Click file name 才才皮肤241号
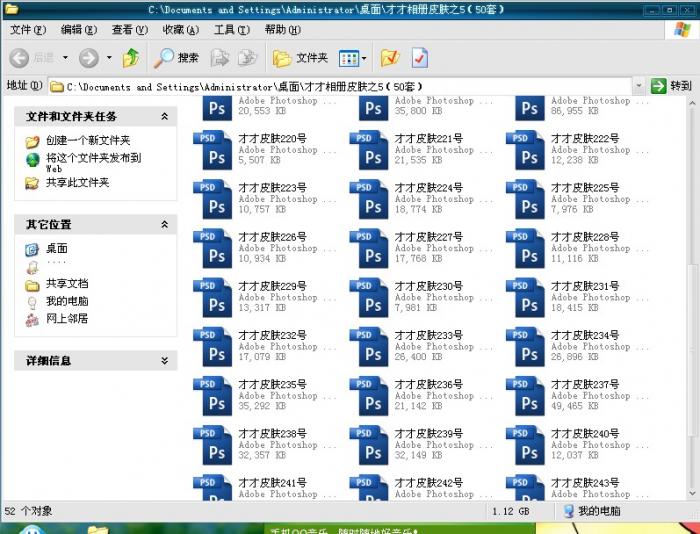700x534 pixels. [x=272, y=483]
